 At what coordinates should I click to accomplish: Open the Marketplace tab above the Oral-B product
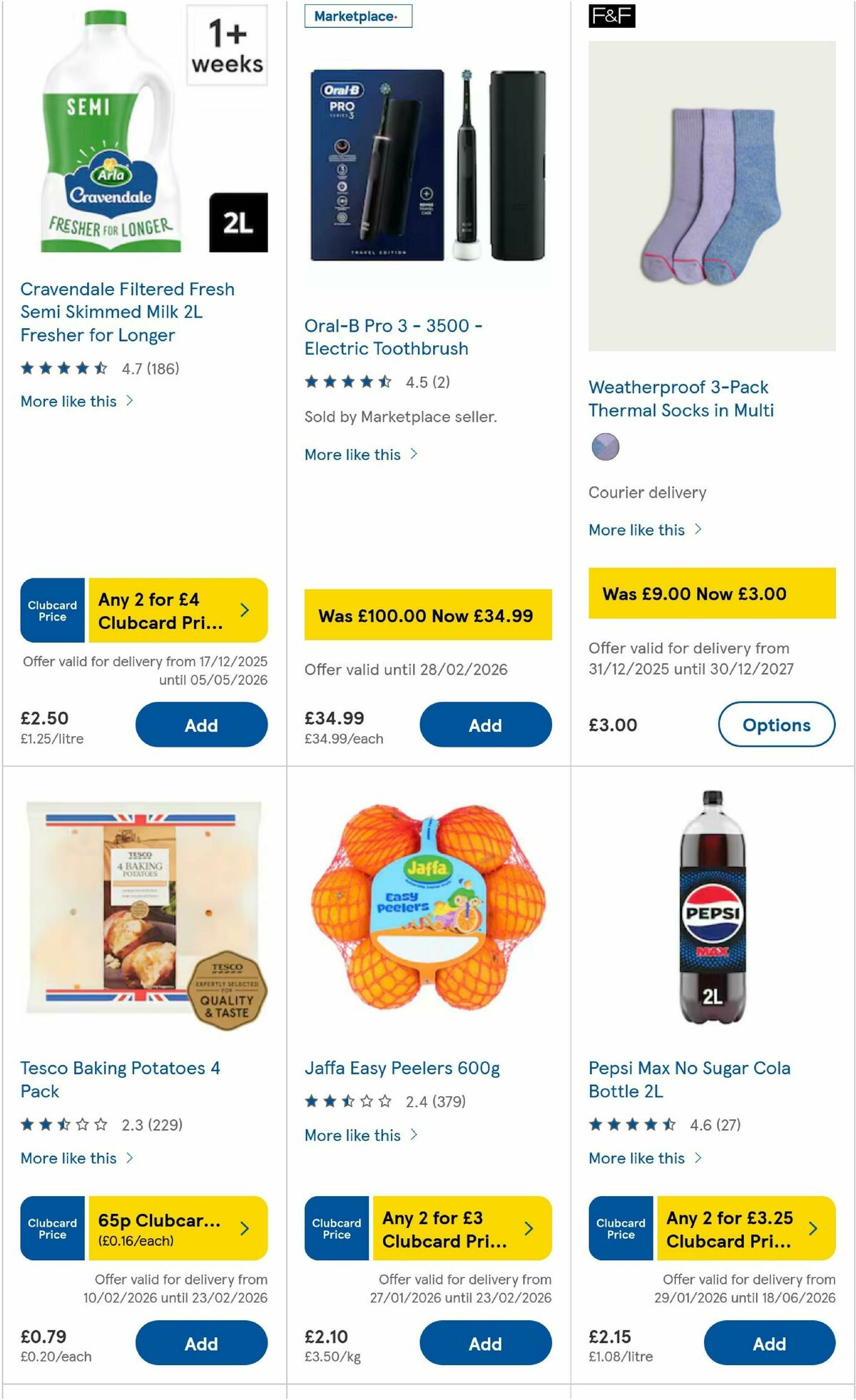coord(357,16)
